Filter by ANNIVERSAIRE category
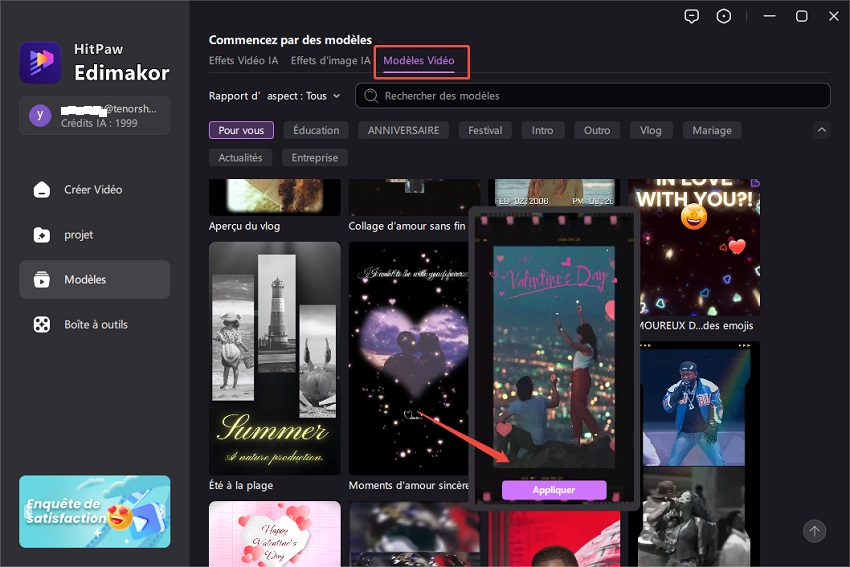Viewport: 850px width, 567px height. tap(403, 130)
